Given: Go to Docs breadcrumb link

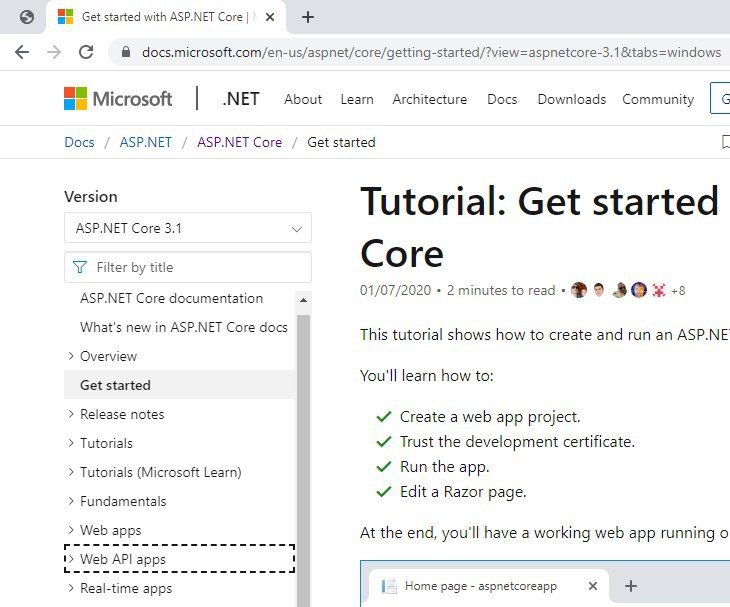Looking at the screenshot, I should pyautogui.click(x=79, y=142).
